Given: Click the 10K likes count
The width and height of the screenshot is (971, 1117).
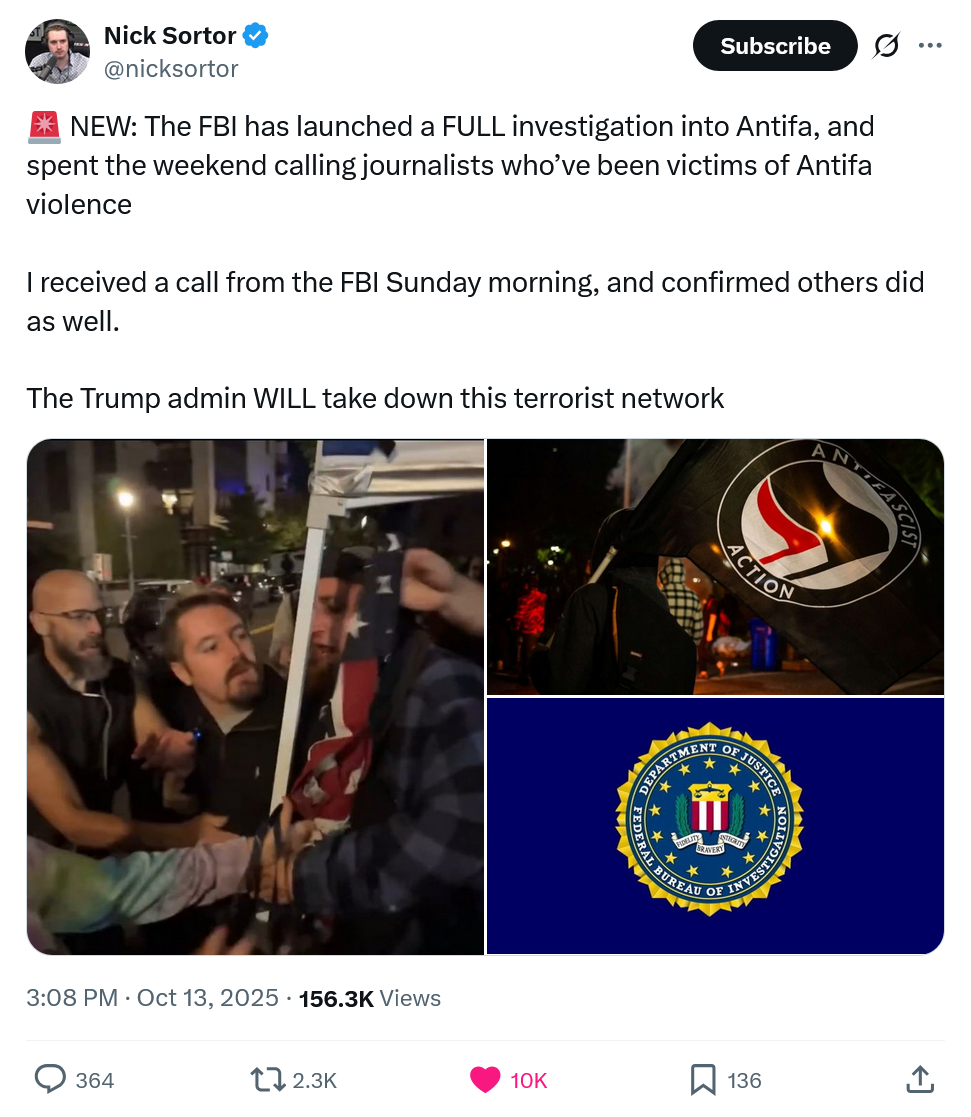Looking at the screenshot, I should (529, 1080).
